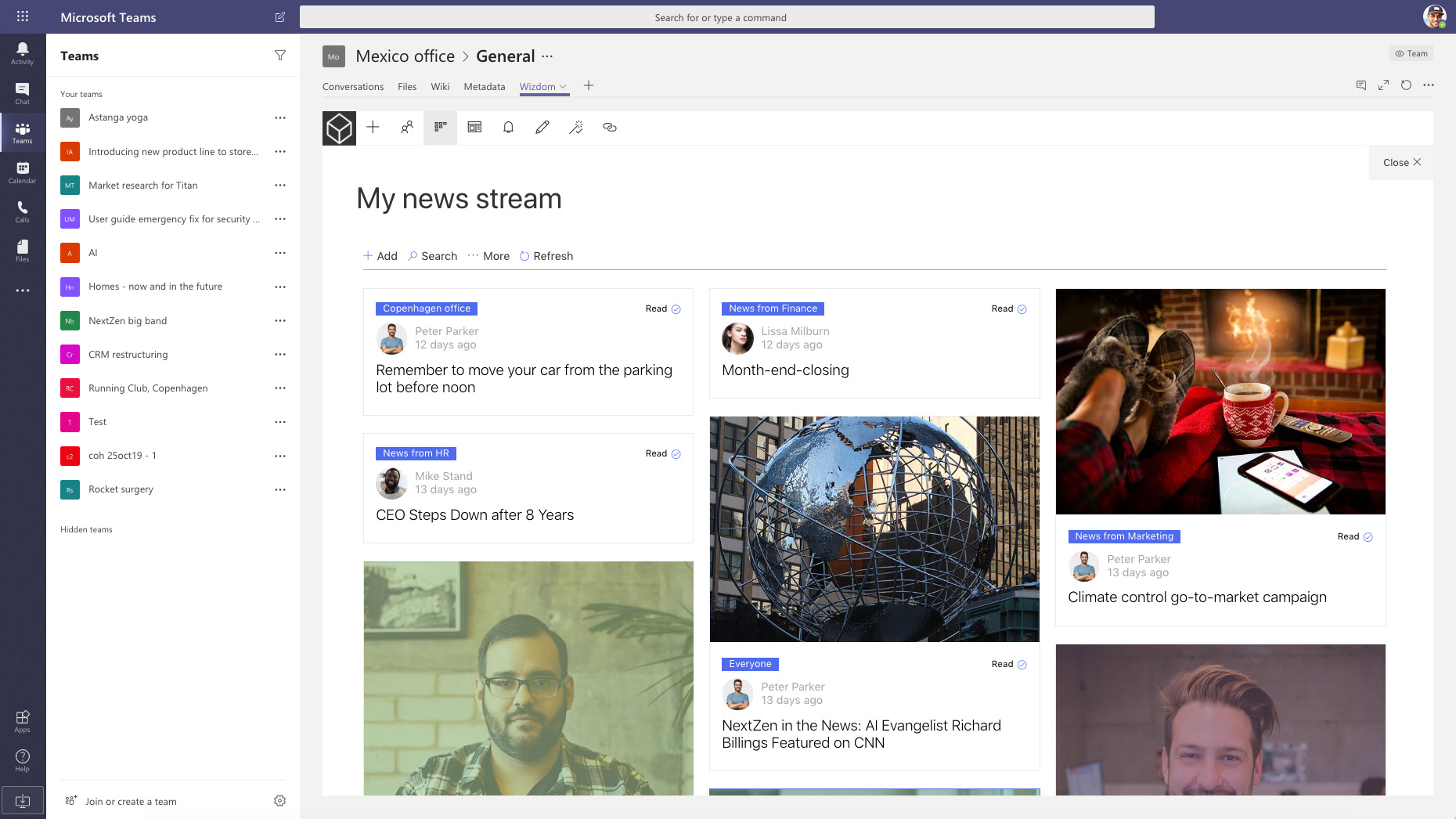Image resolution: width=1456 pixels, height=819 pixels.
Task: Click the new chat compose icon
Action: tap(280, 17)
